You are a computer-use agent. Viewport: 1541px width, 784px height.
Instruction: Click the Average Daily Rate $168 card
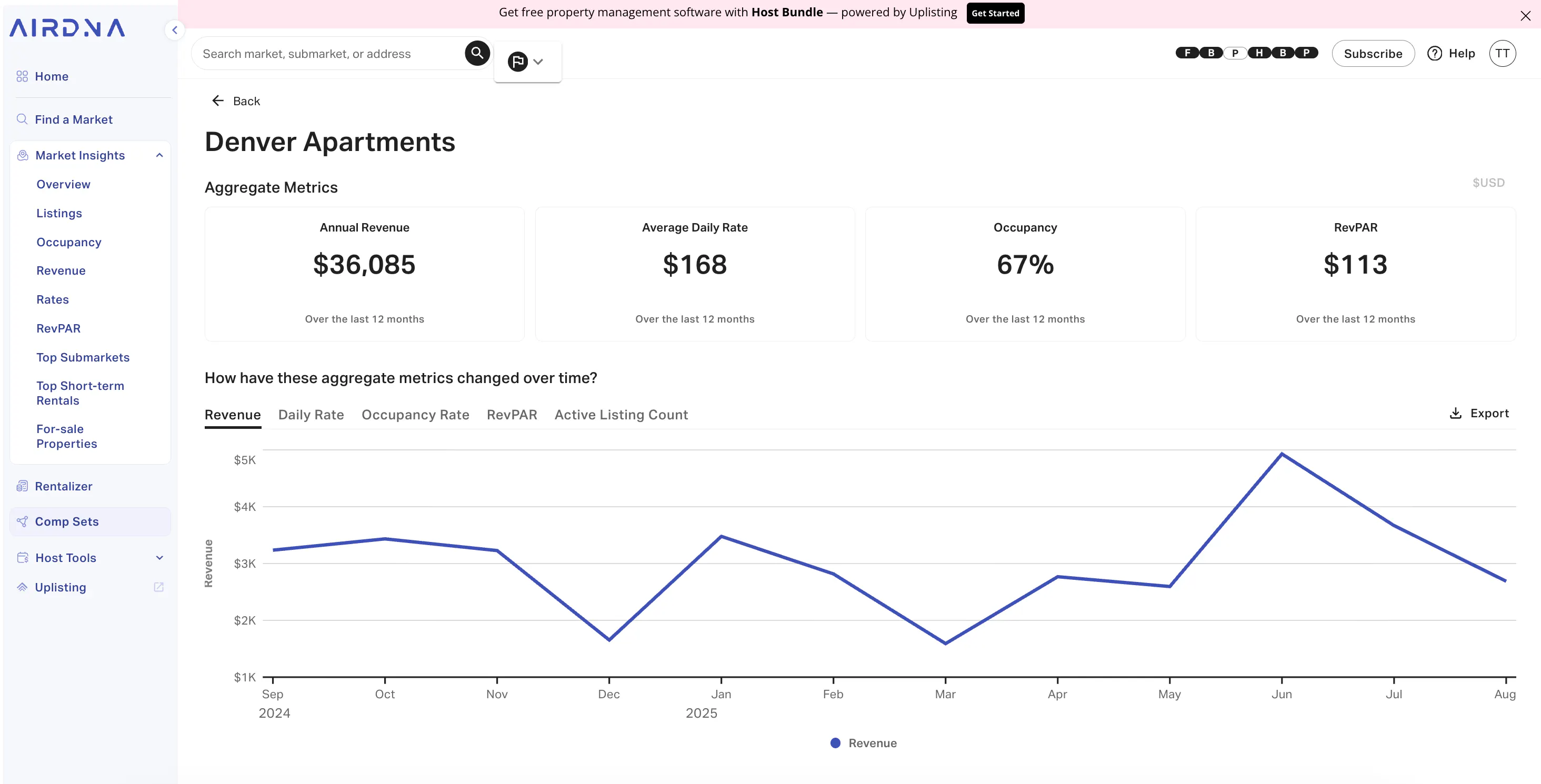[695, 274]
